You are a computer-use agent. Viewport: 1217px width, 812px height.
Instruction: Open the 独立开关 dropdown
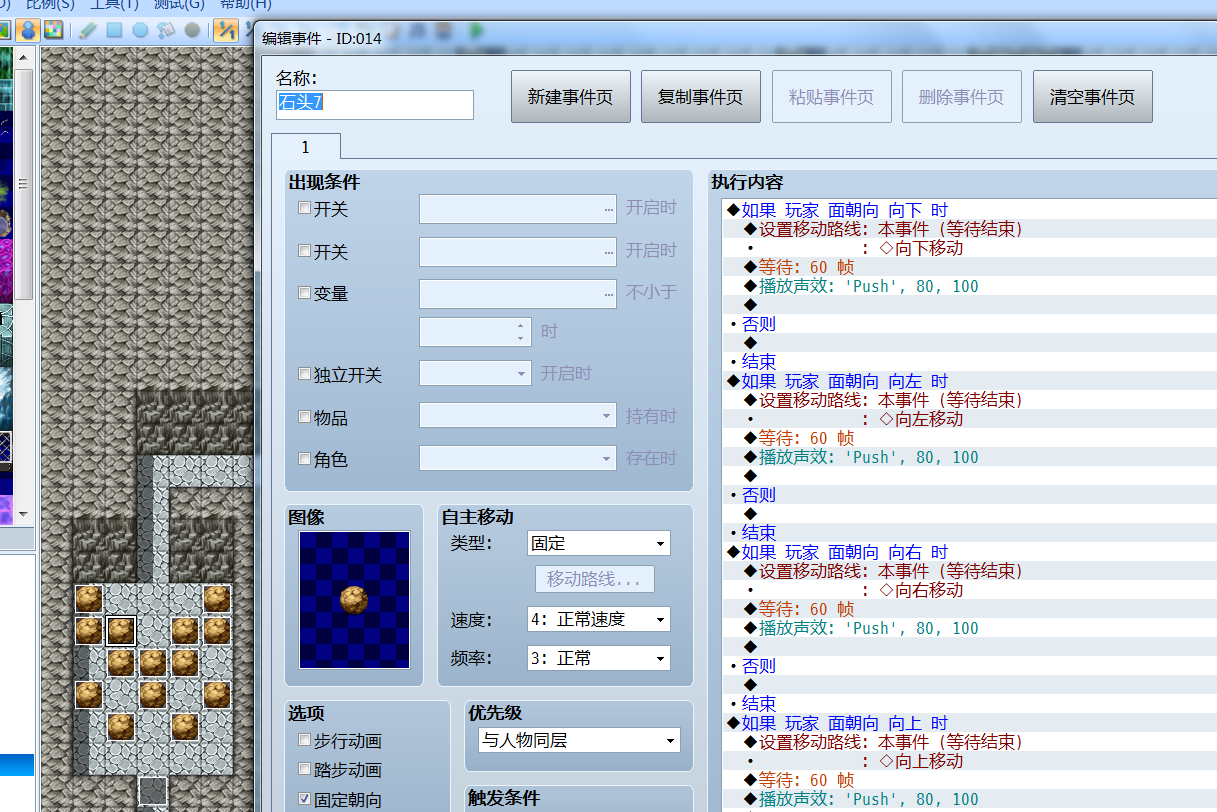click(x=475, y=374)
